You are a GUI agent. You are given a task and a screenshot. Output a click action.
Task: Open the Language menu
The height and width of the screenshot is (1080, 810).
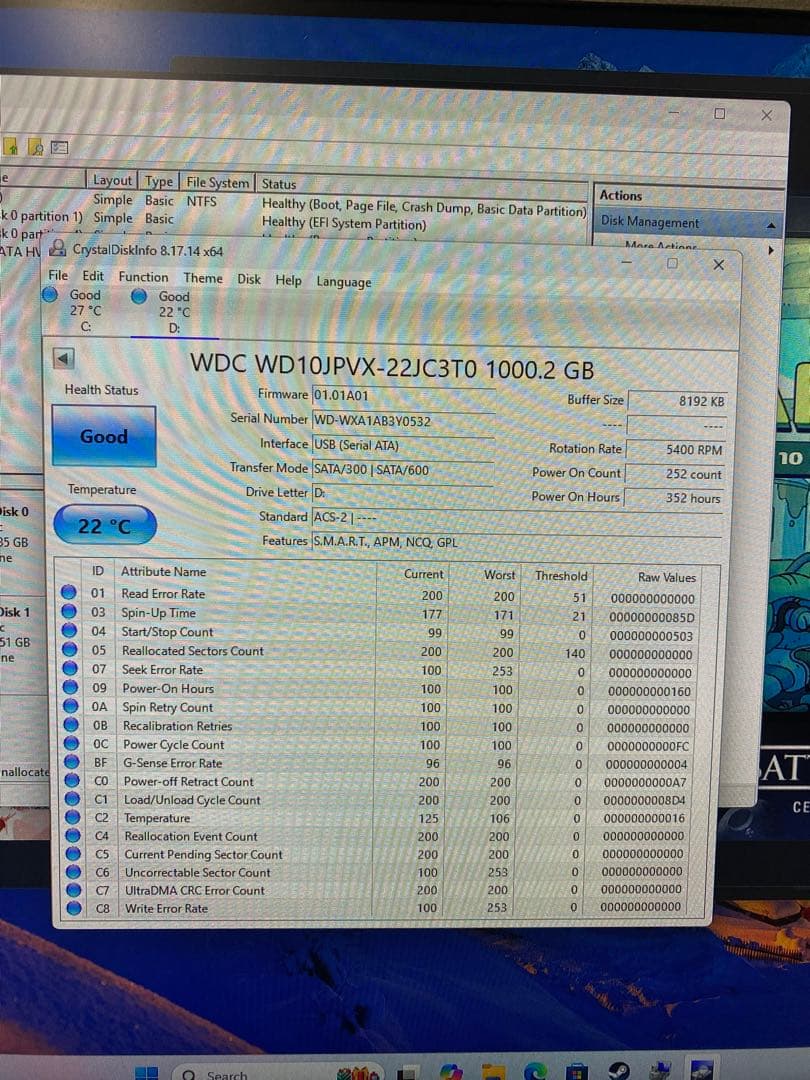[344, 281]
